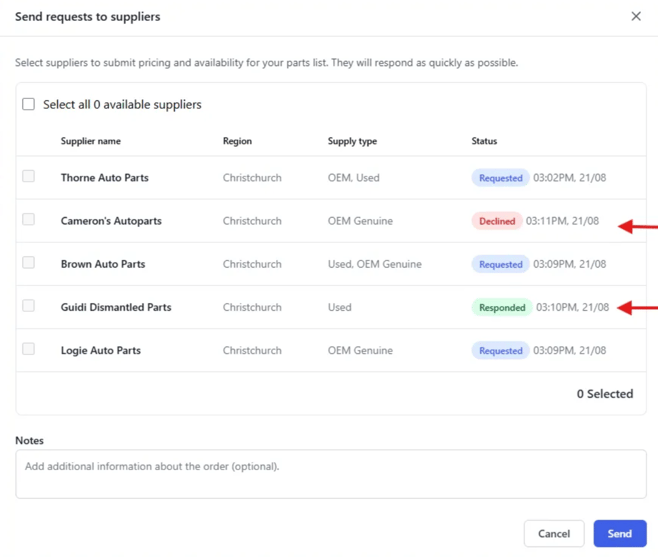Click the 03:10PM, 21/08 timestamp
This screenshot has height=557, width=658.
572,307
